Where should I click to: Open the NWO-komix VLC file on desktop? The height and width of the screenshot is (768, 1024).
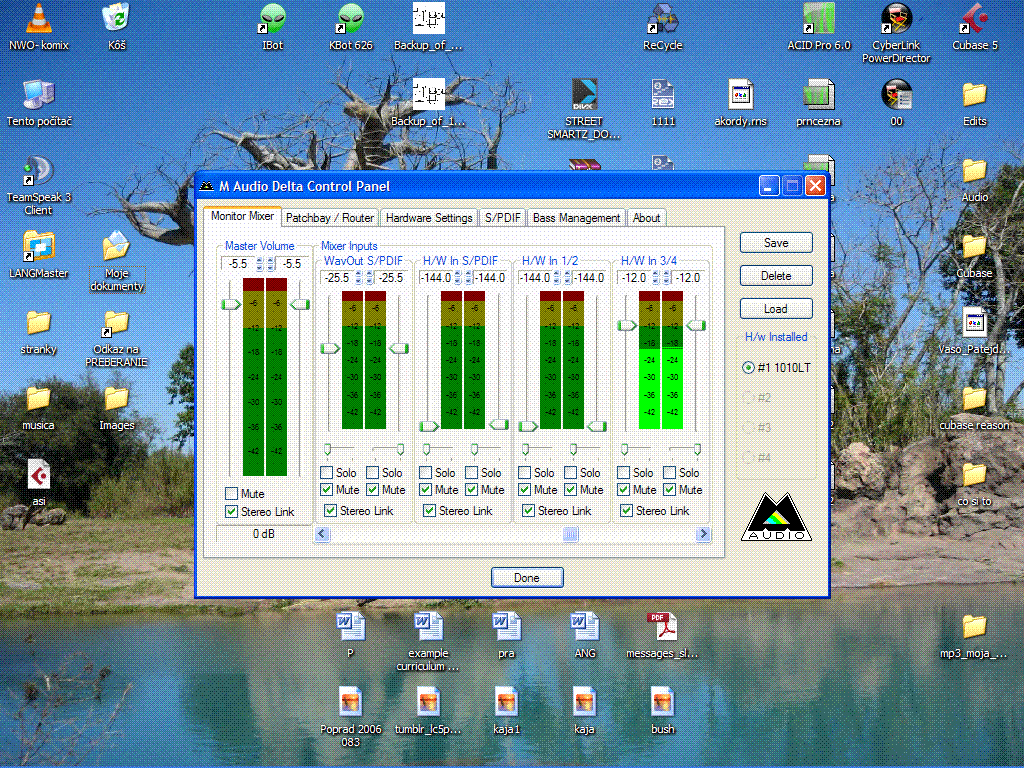pyautogui.click(x=39, y=26)
